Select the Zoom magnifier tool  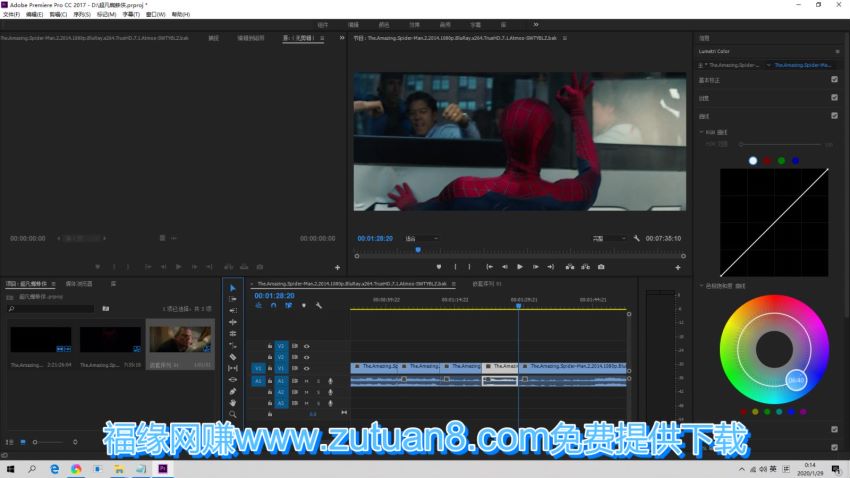233,415
